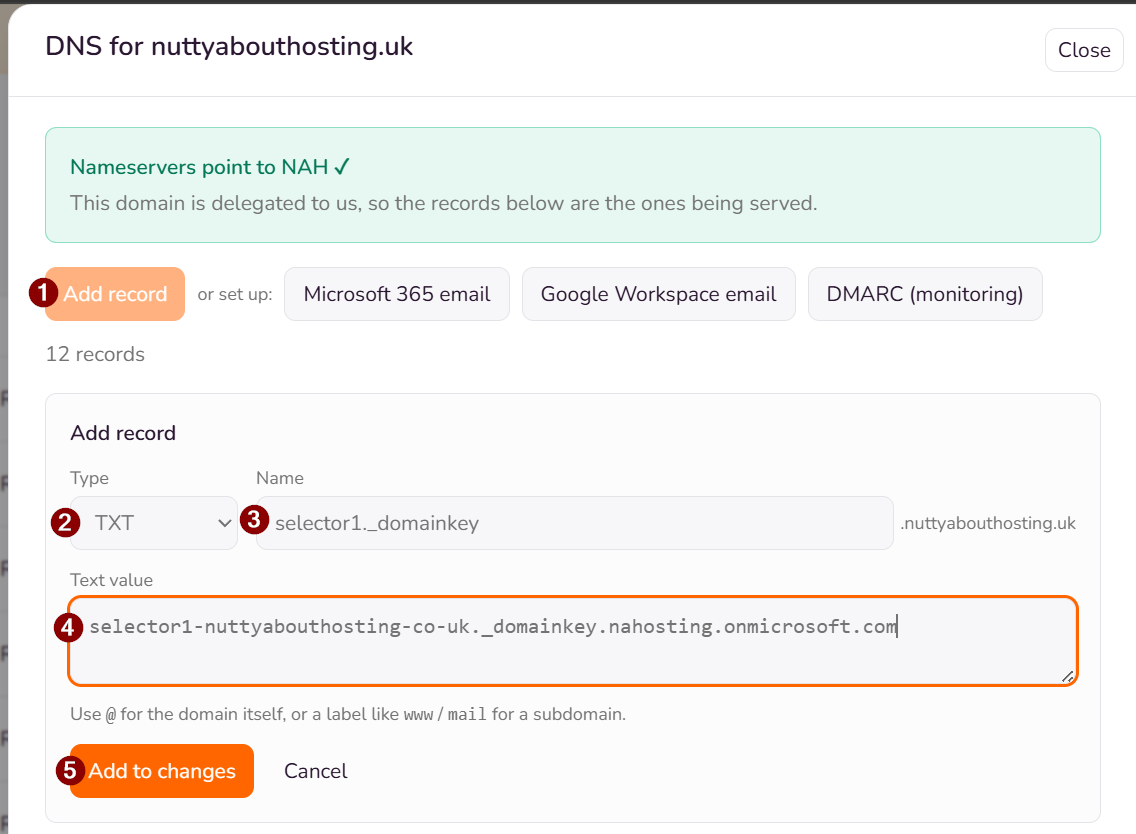This screenshot has width=1136, height=834.
Task: Click Add to changes
Action: (x=162, y=771)
